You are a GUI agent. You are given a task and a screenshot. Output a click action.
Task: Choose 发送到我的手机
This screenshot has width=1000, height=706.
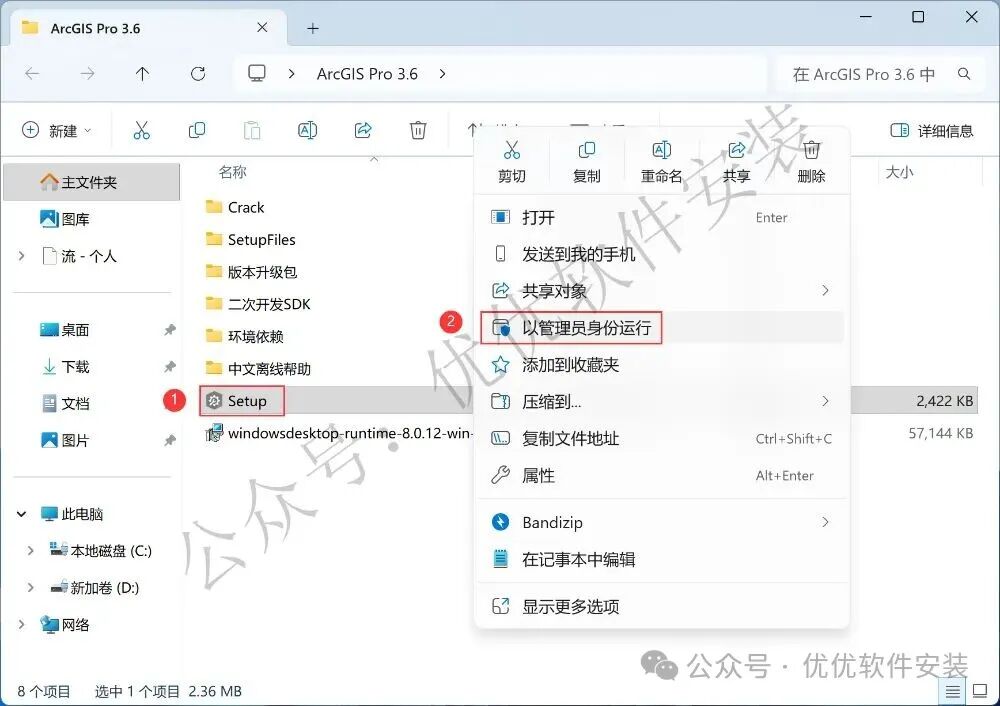[662, 254]
